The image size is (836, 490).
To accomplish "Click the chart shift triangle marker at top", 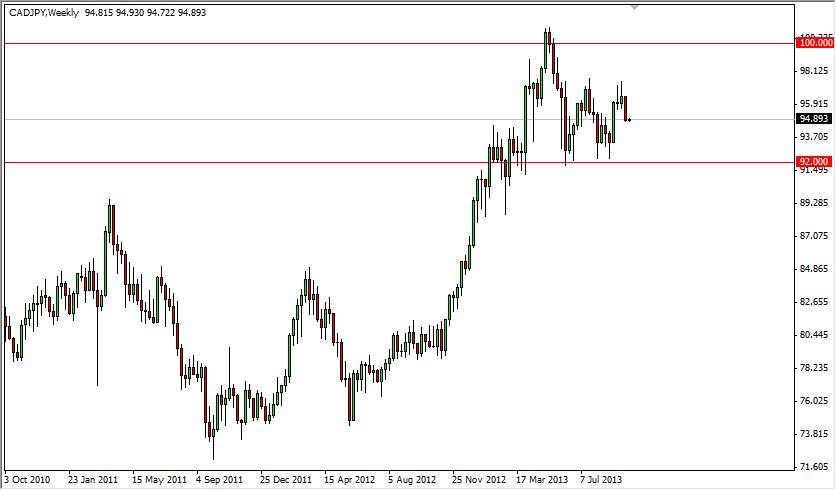I will pyautogui.click(x=634, y=7).
